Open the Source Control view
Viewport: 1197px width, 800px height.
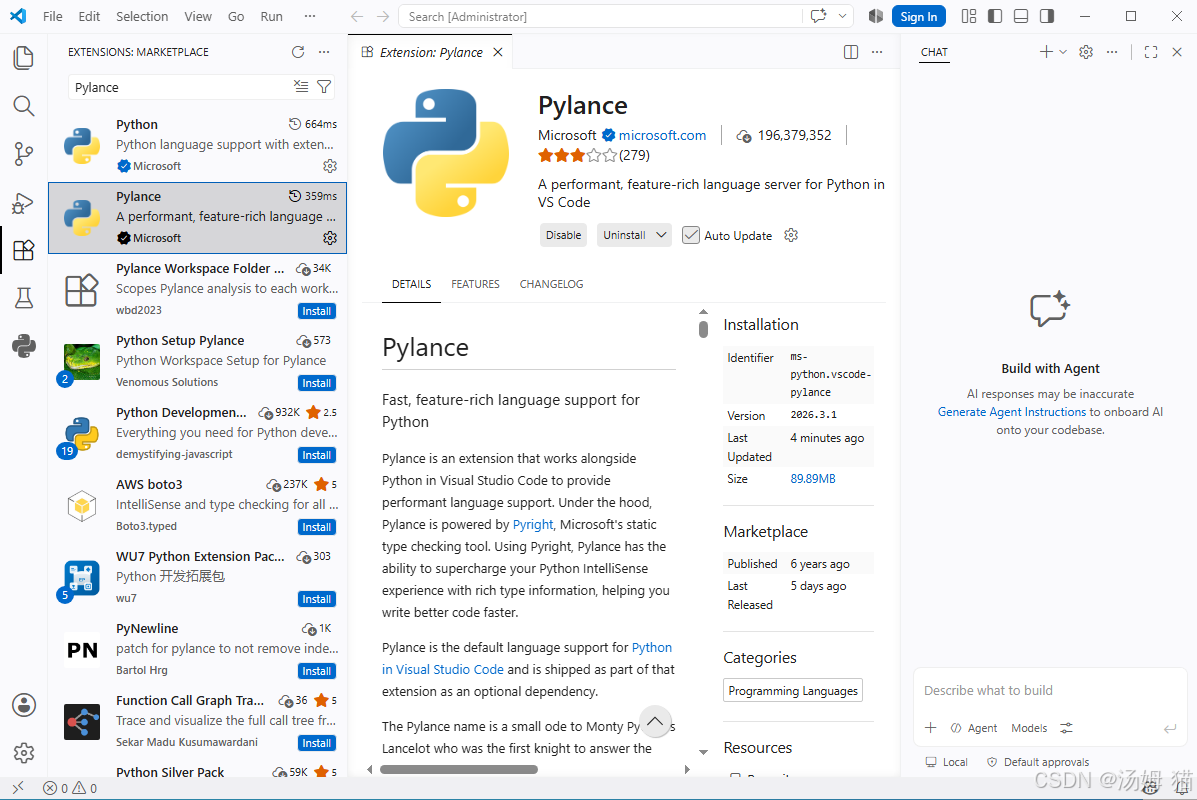(x=24, y=154)
